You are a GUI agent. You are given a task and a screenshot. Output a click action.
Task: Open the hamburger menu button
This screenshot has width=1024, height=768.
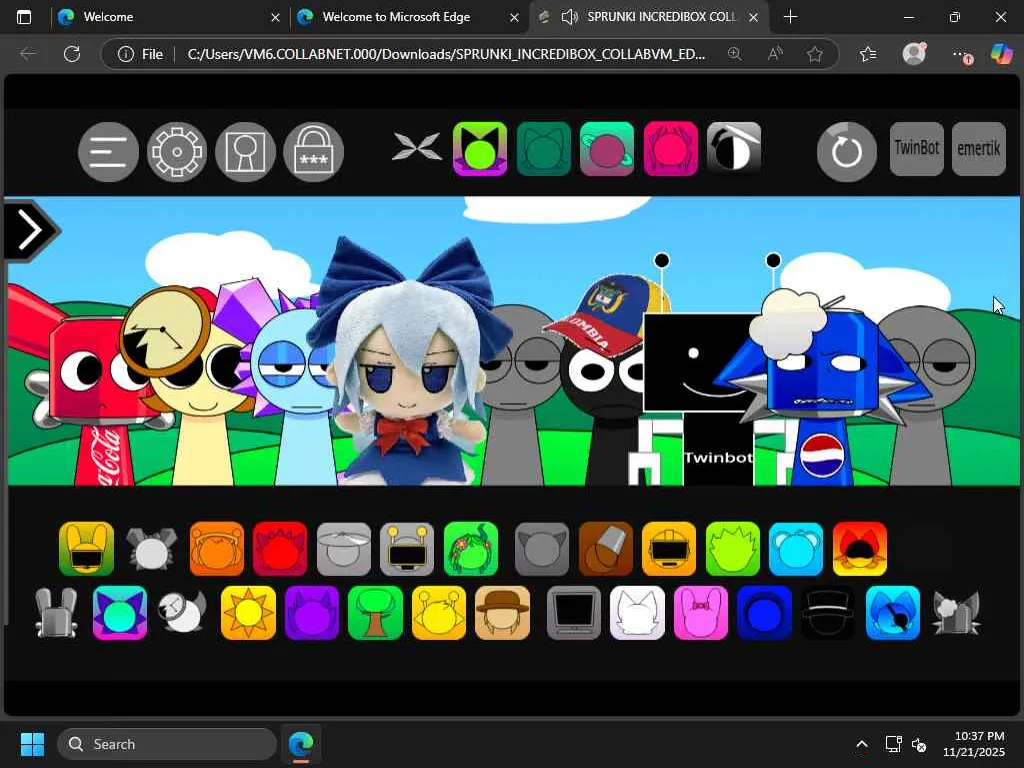(x=108, y=152)
